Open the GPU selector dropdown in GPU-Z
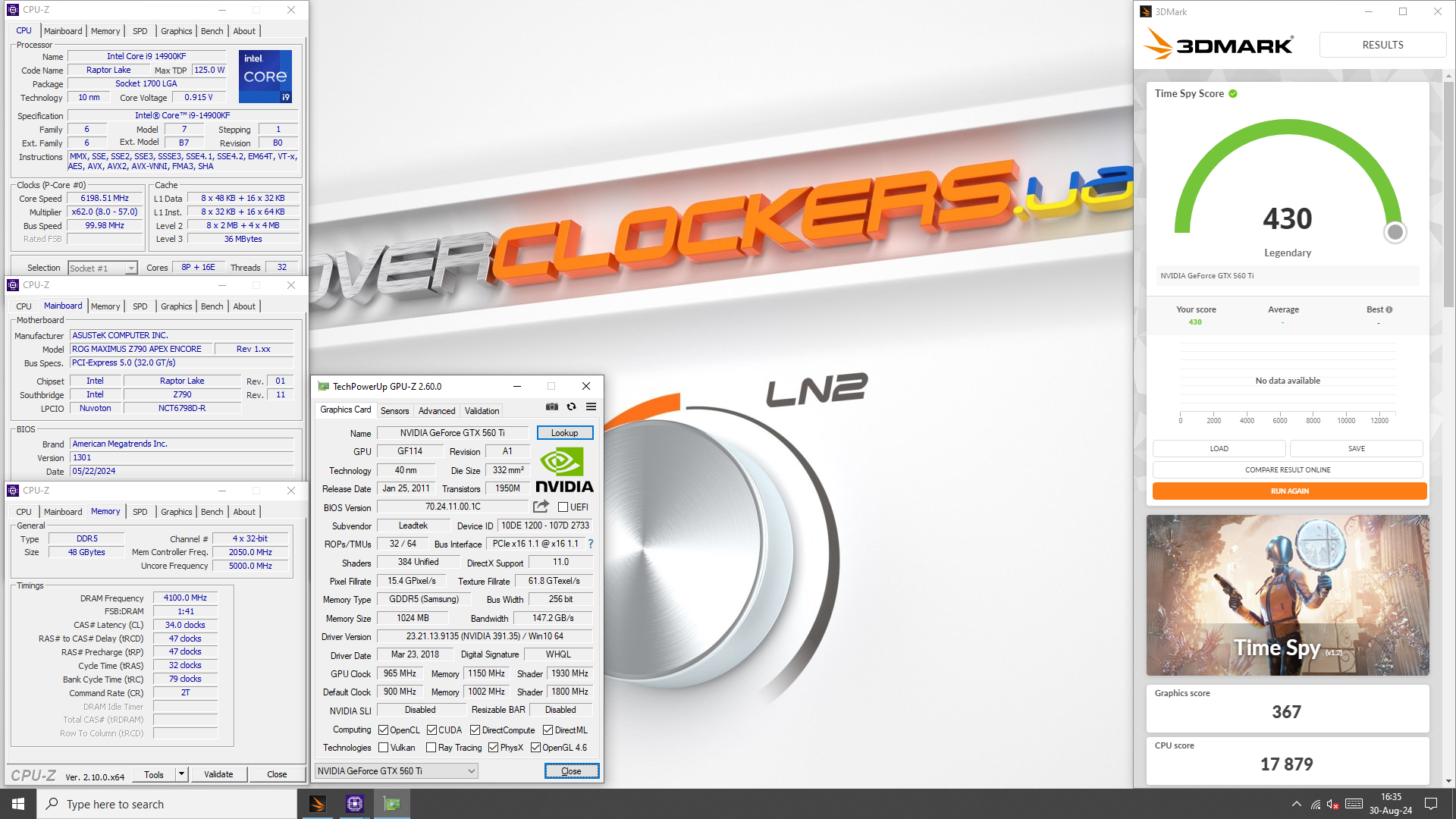 [x=397, y=771]
